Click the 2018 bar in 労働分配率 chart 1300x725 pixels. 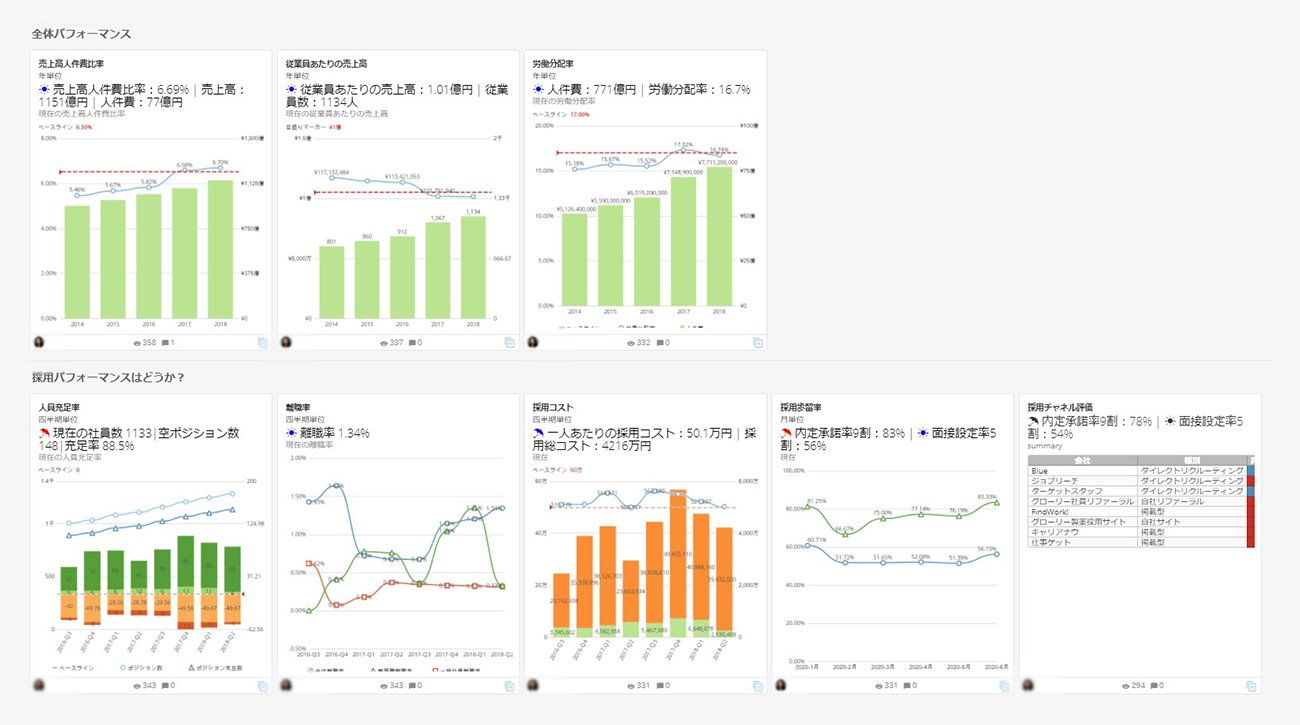click(x=720, y=236)
